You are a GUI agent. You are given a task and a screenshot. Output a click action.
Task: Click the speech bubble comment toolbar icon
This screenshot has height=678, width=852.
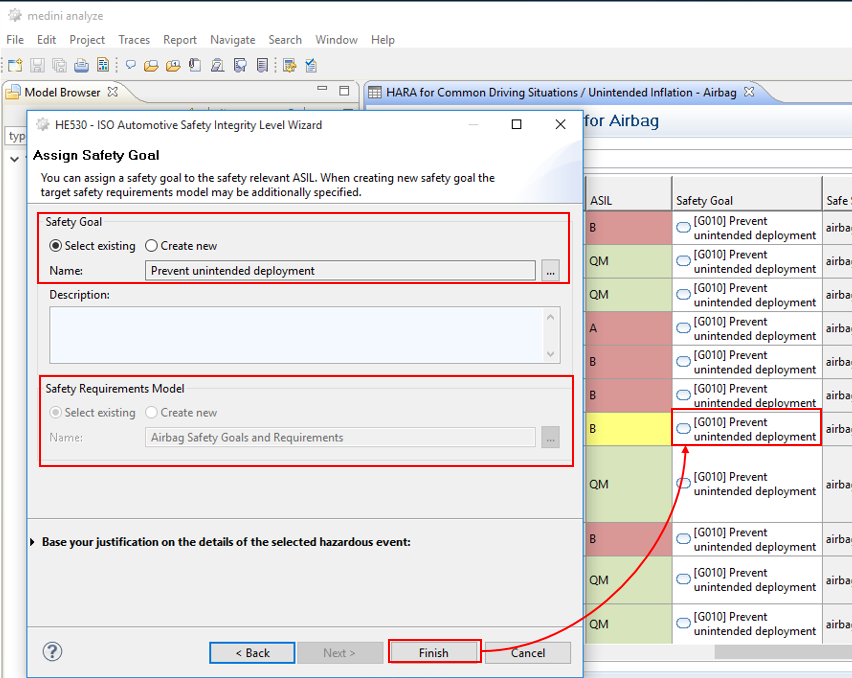[130, 66]
